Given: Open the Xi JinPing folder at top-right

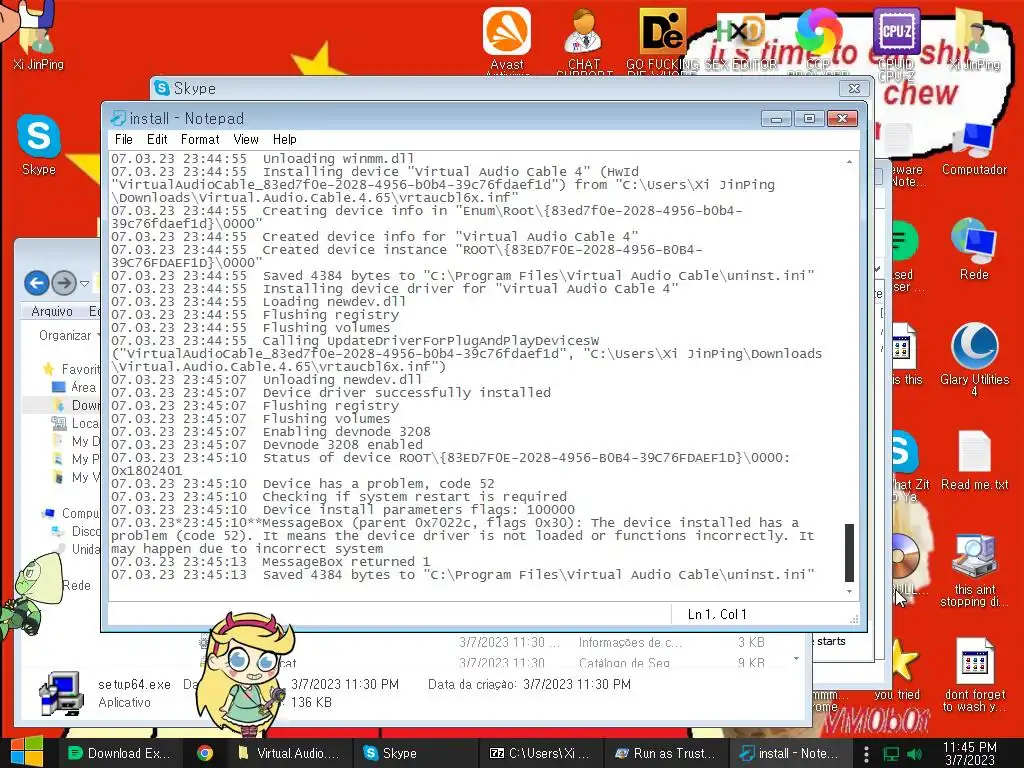Looking at the screenshot, I should click(974, 39).
